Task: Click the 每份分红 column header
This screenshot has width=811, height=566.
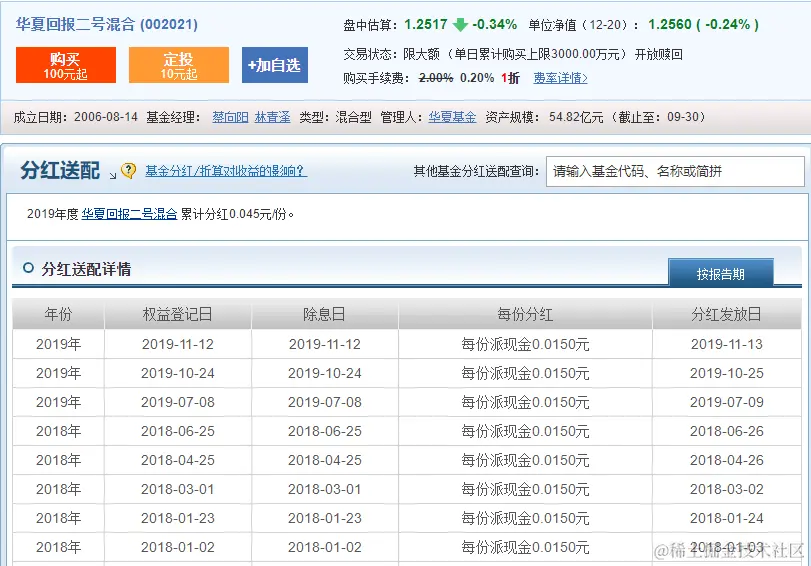Action: [525, 314]
